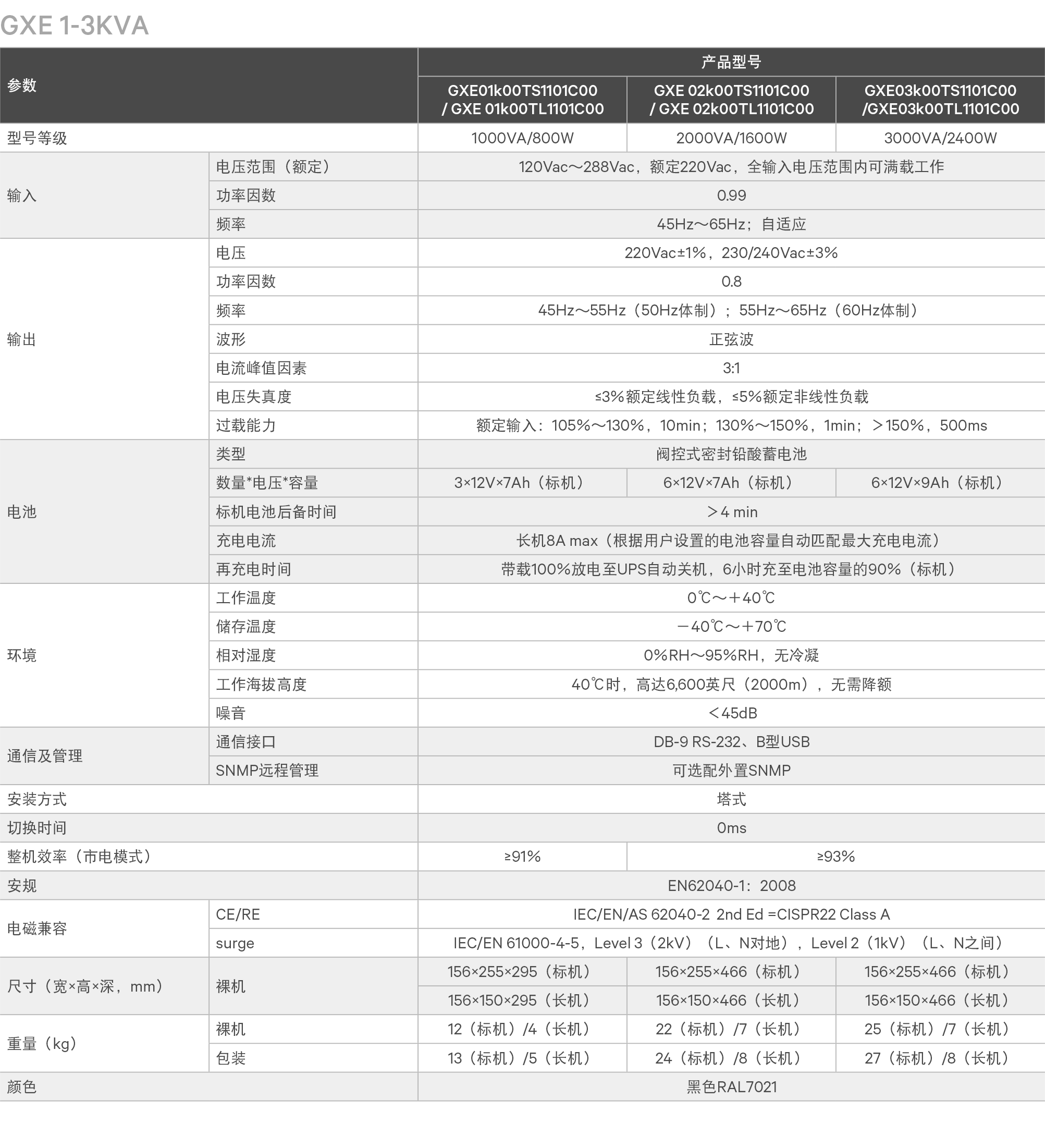The height and width of the screenshot is (1148, 1045).
Task: Click the 120Vac～288Vac input range value
Action: (731, 167)
